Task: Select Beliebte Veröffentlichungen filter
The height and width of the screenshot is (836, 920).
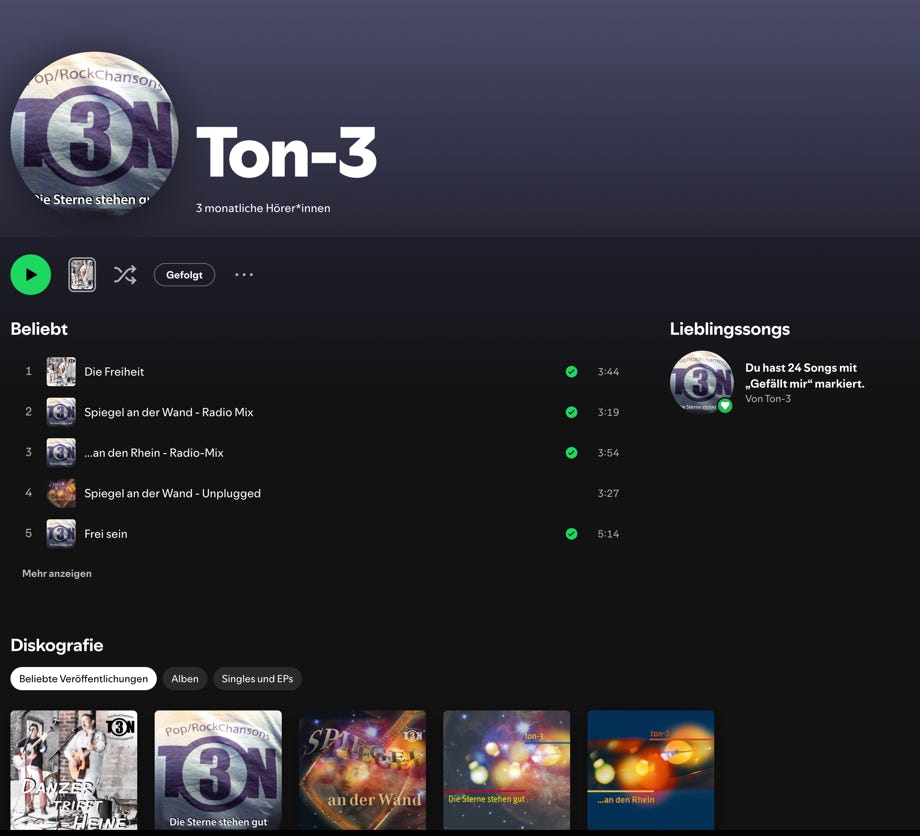Action: (x=83, y=679)
